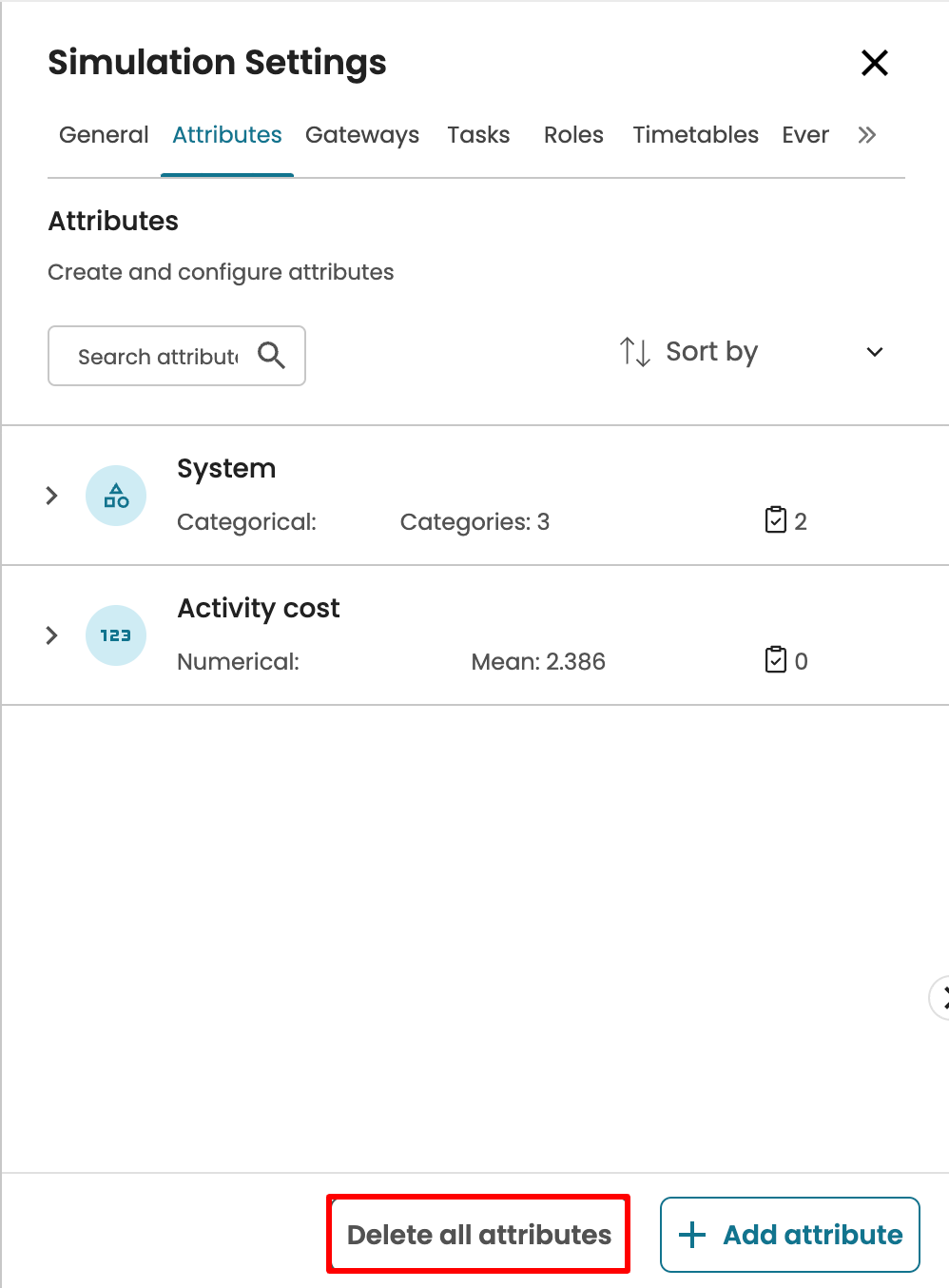Show more tabs with double chevron
Screen dimensions: 949x1288
click(x=866, y=135)
